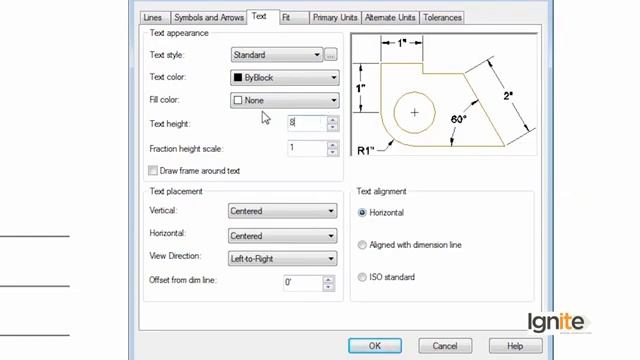
Task: Click the Offset from dim line field
Action: coord(303,283)
